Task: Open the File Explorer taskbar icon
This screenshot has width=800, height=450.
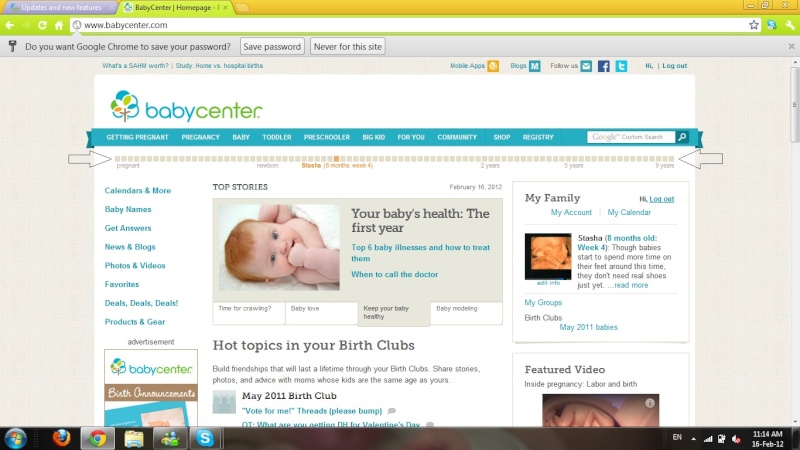Action: tap(134, 438)
